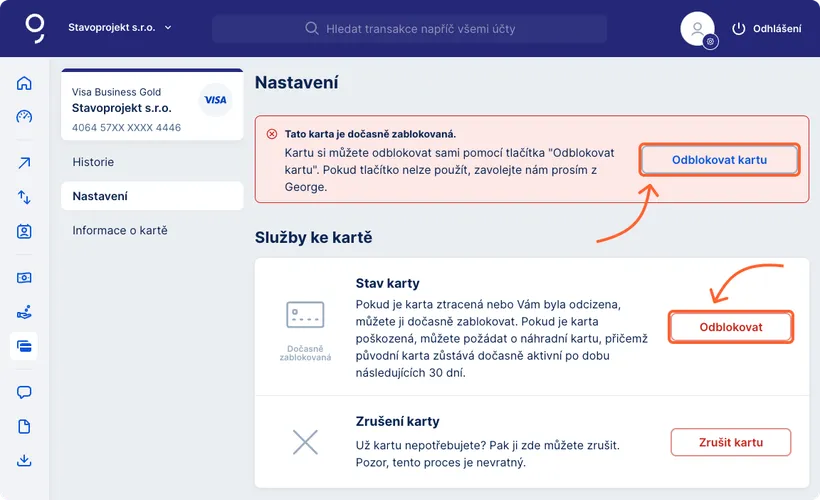
Task: Open the contacts address book icon
Action: coord(24,231)
